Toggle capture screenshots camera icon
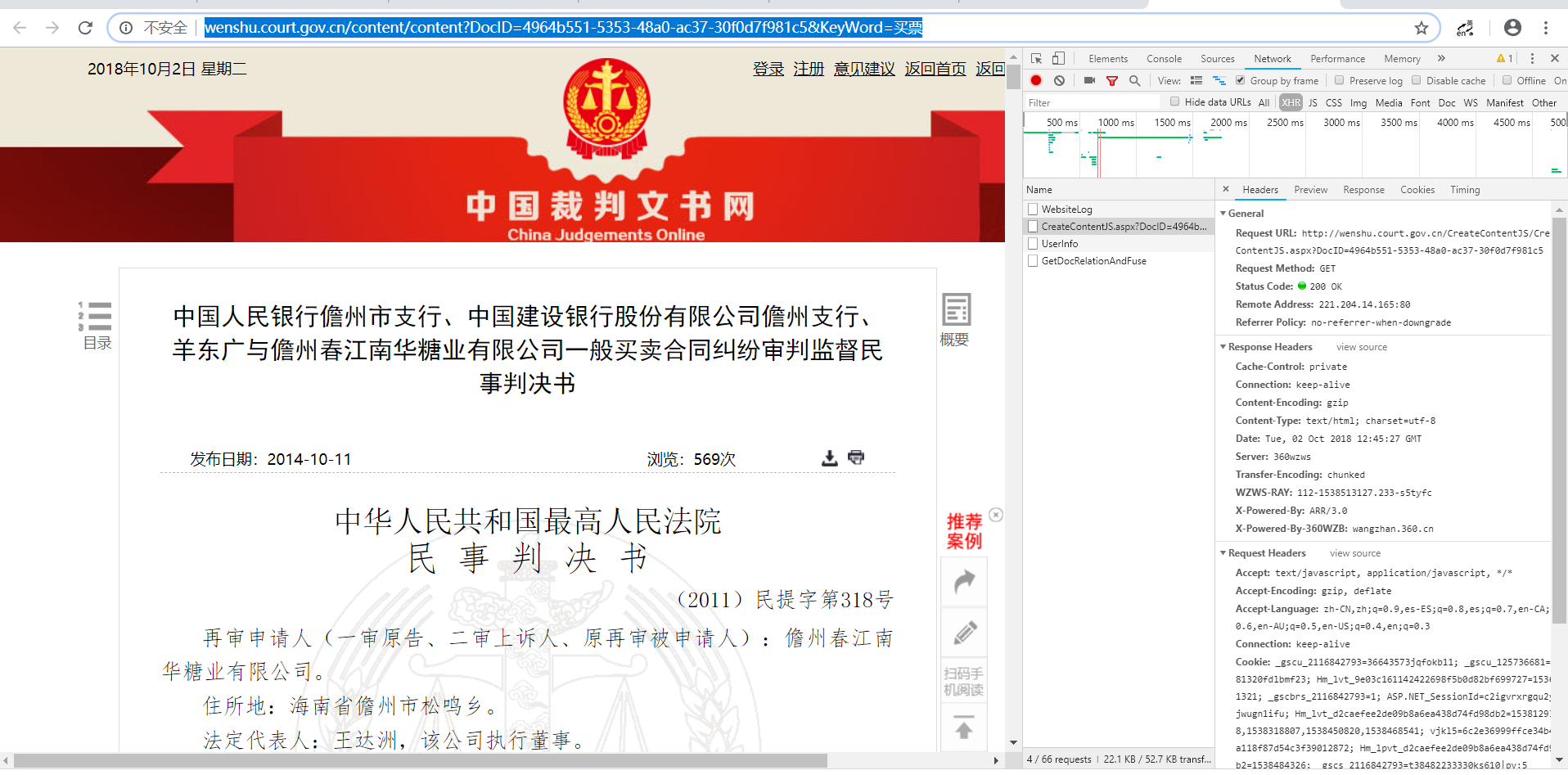The image size is (1568, 775). (1089, 80)
